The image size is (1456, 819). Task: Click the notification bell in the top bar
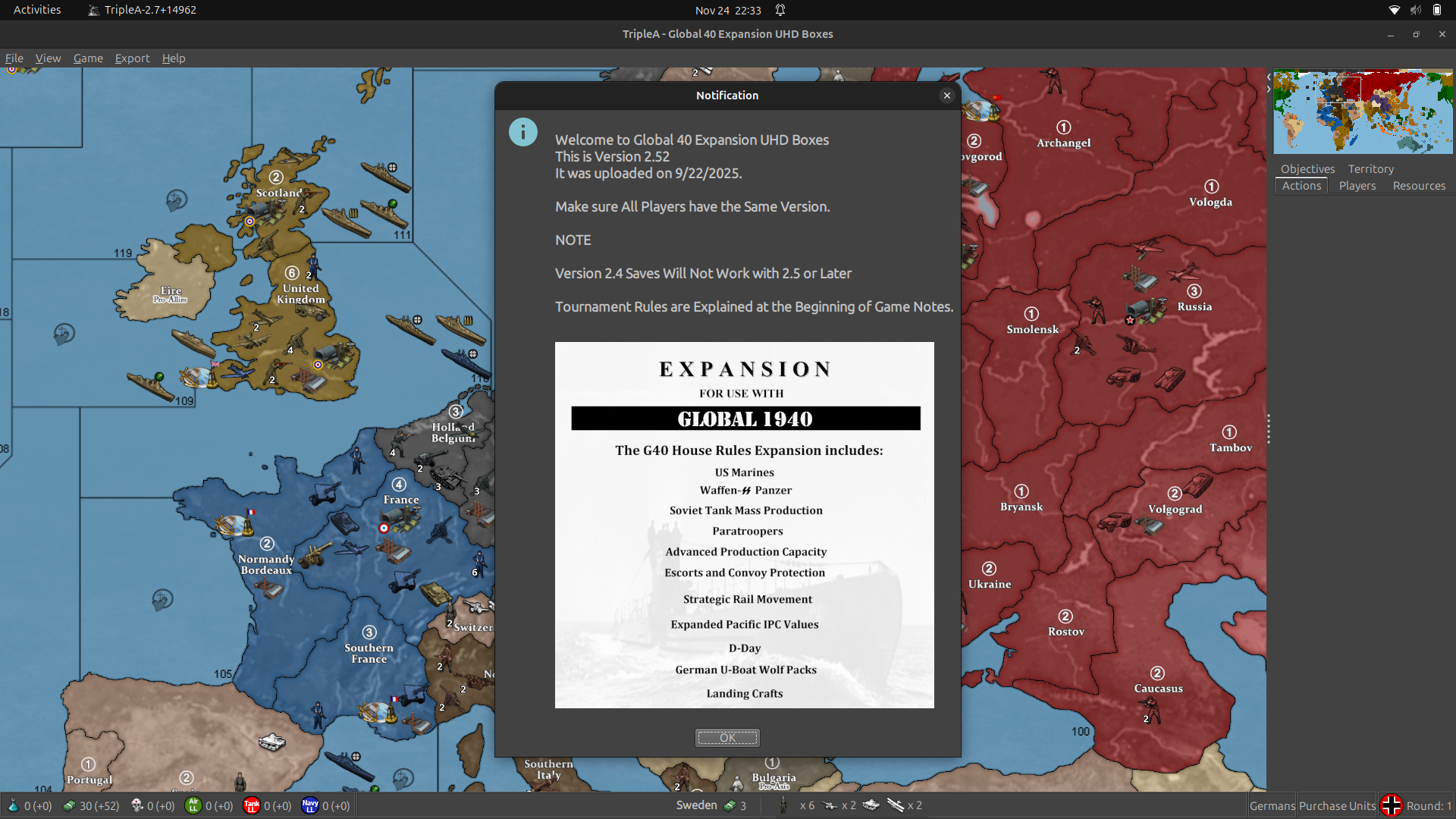click(x=780, y=10)
